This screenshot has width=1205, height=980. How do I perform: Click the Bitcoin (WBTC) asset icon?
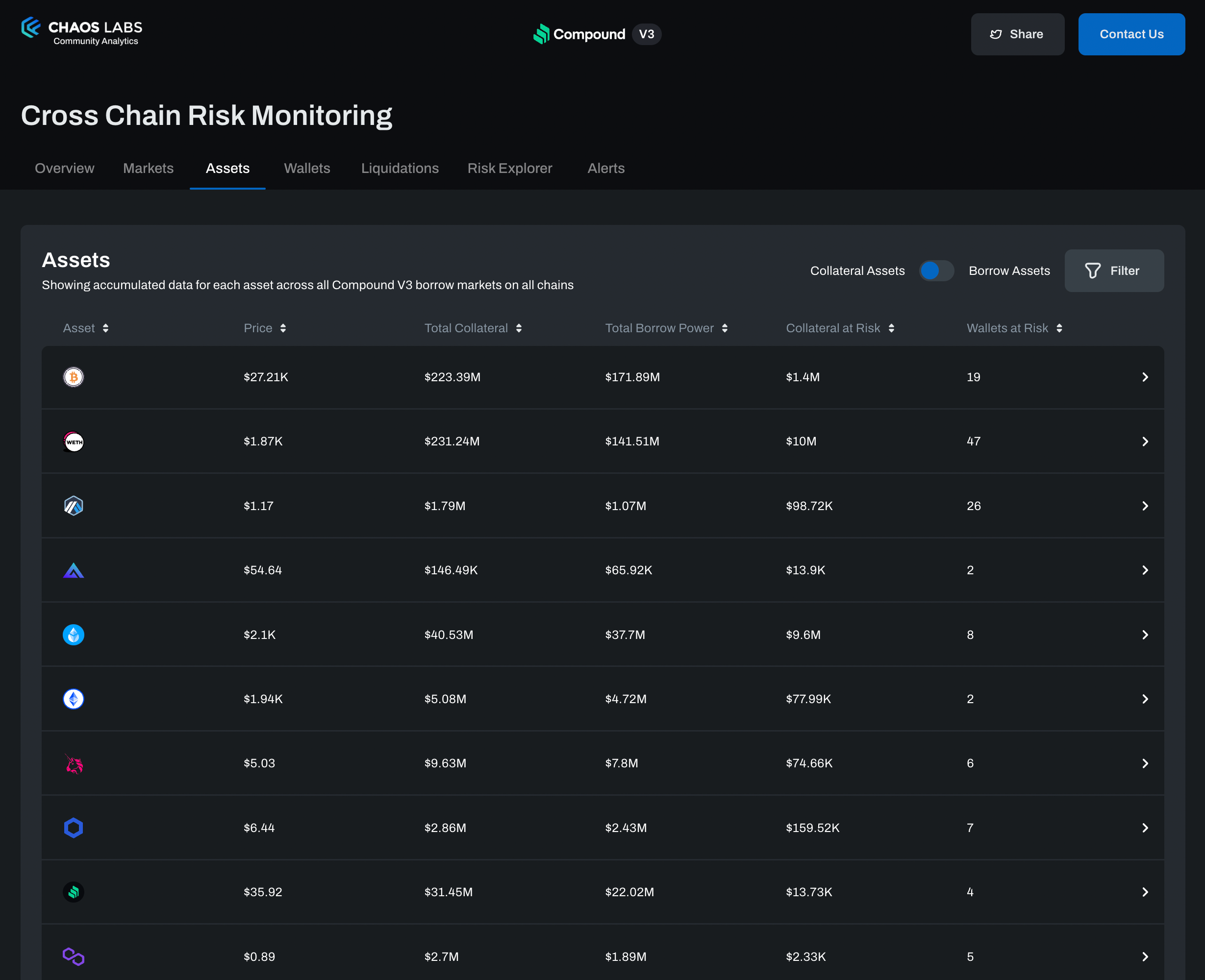[74, 377]
